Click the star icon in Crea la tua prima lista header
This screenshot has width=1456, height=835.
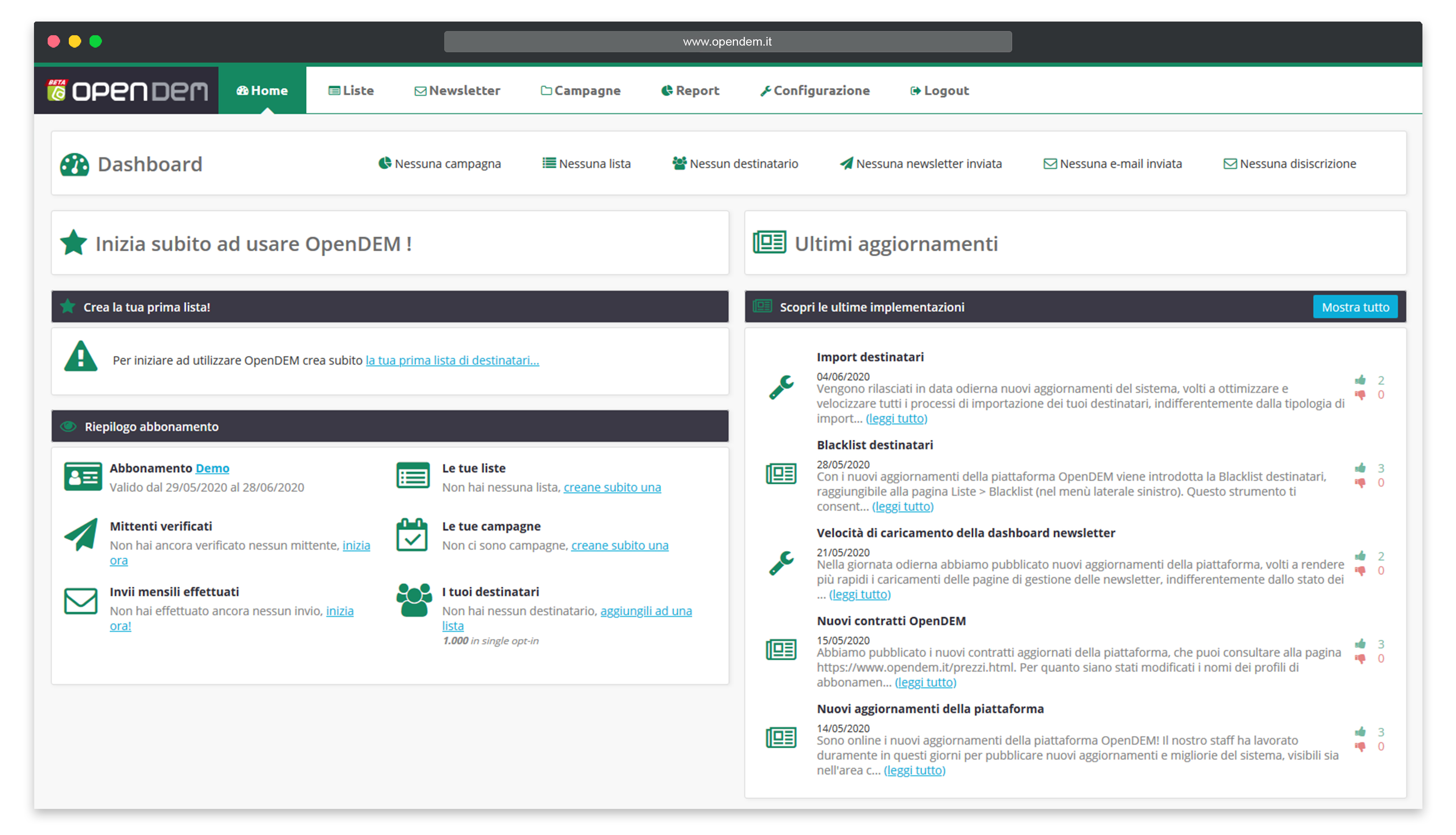[x=68, y=306]
